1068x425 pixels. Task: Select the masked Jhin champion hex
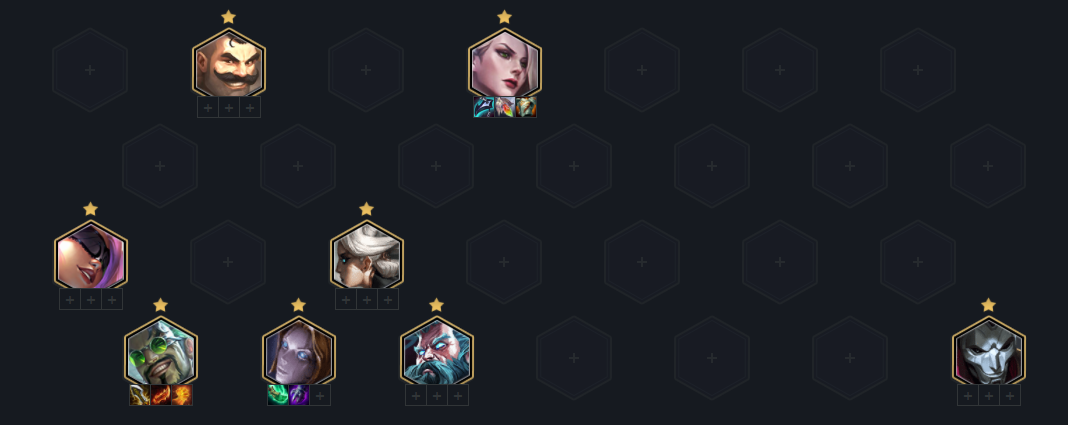(x=989, y=353)
